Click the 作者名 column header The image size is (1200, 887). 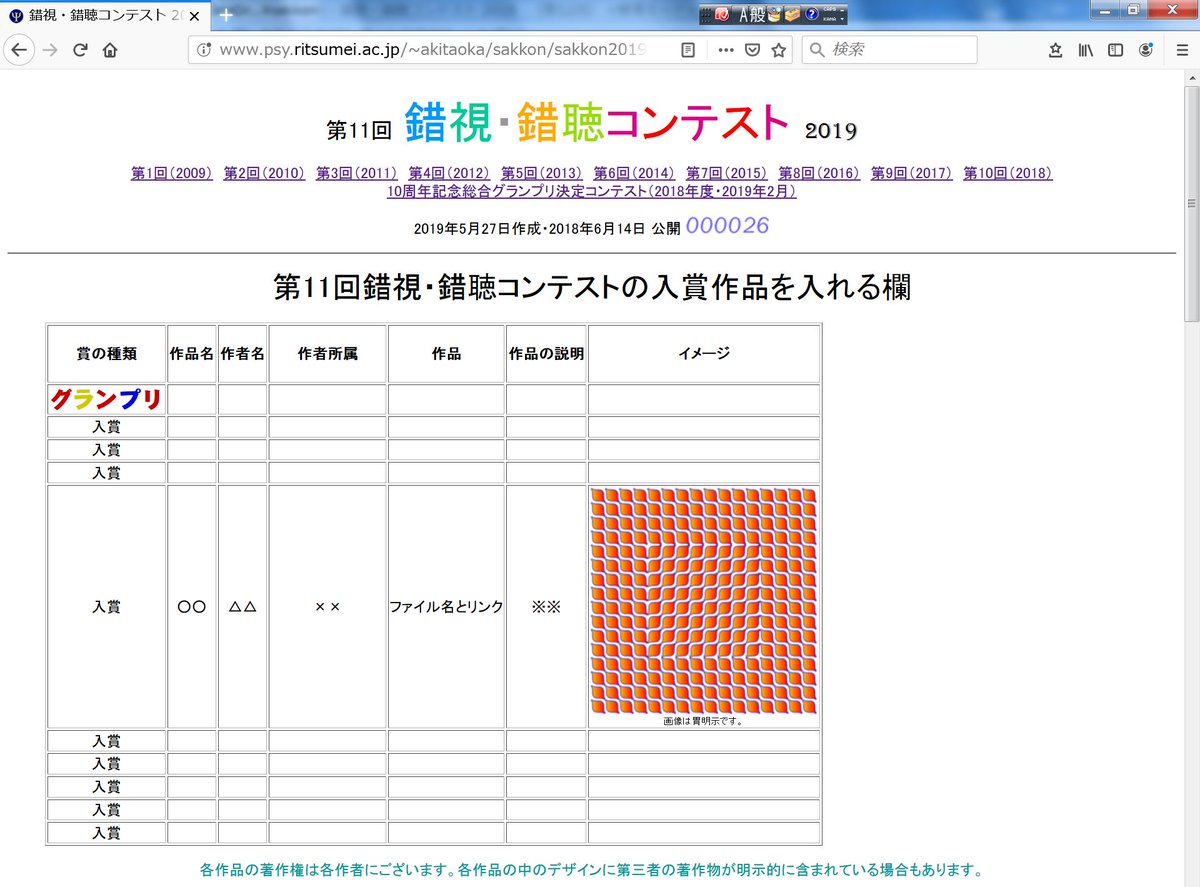point(242,354)
